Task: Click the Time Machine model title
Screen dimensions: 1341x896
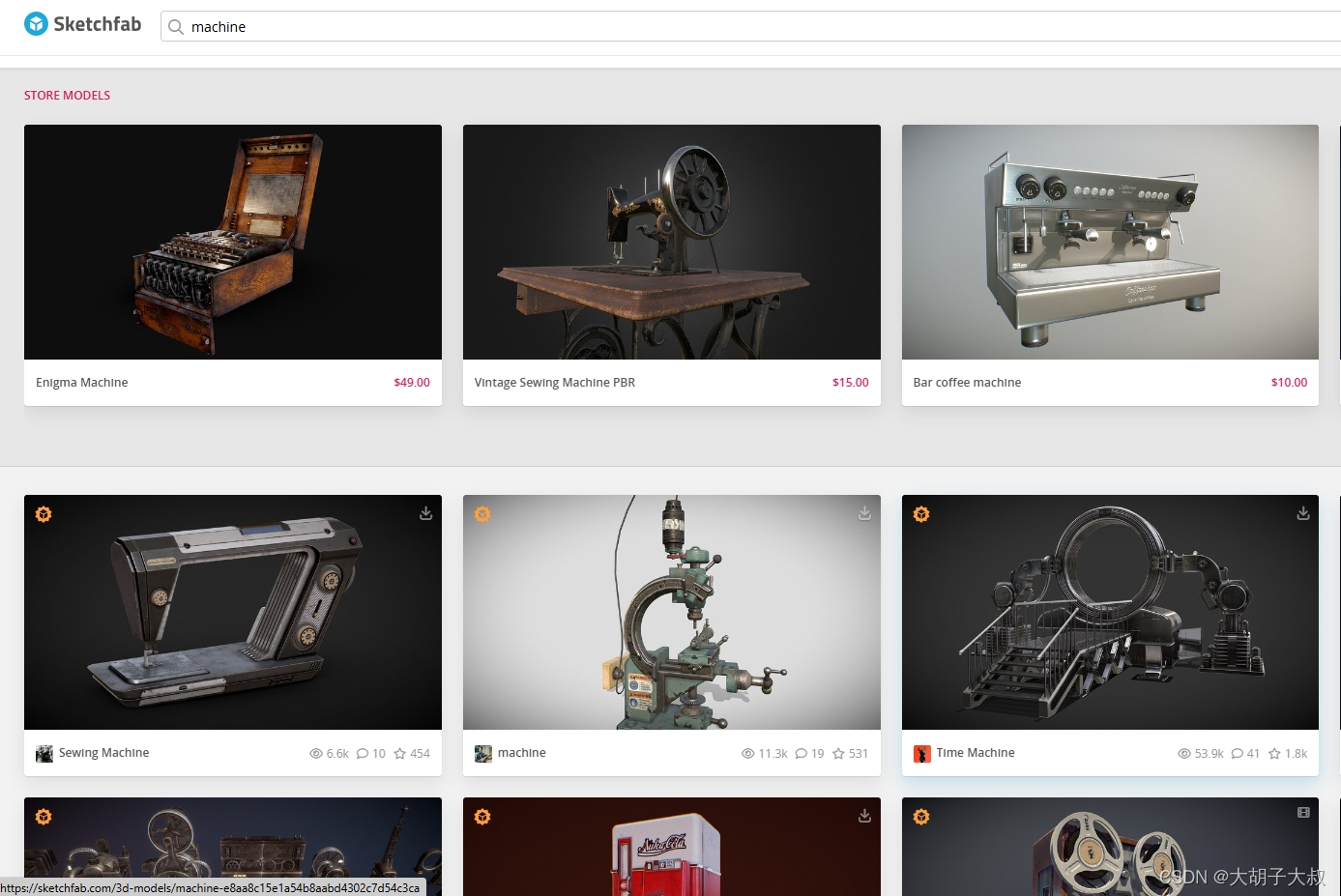Action: [x=976, y=753]
